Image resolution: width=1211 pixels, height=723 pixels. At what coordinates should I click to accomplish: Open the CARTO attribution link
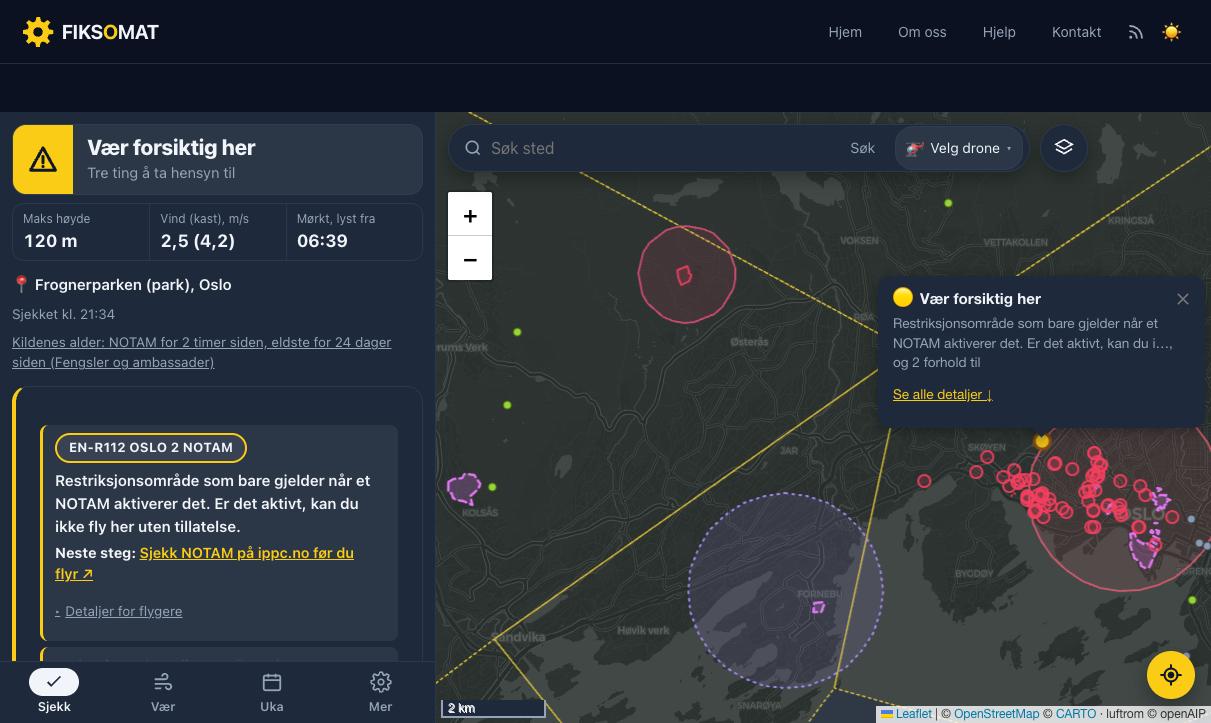tap(1076, 714)
